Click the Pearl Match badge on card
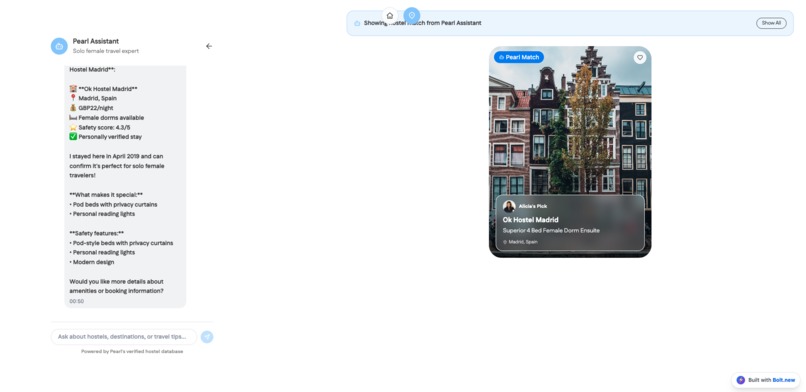Image resolution: width=806 pixels, height=392 pixels. 519,57
